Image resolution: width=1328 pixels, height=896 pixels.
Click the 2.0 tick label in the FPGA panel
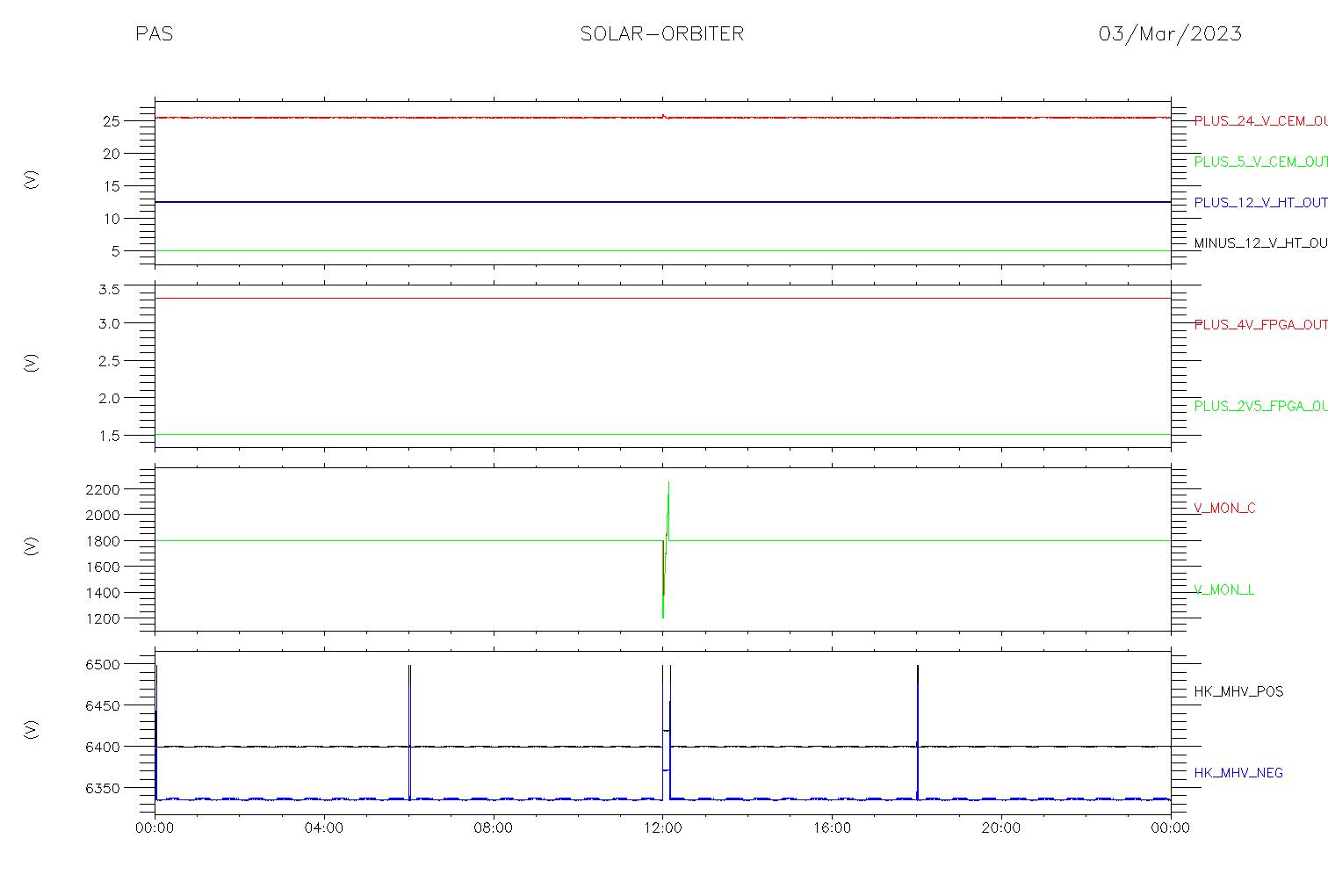(107, 399)
